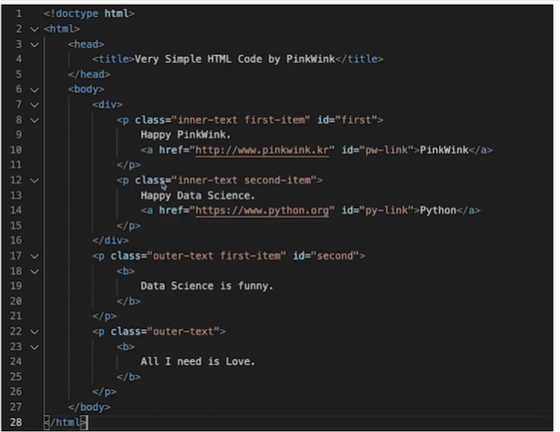Click the 'Data Science is funny.' text

[x=207, y=286]
